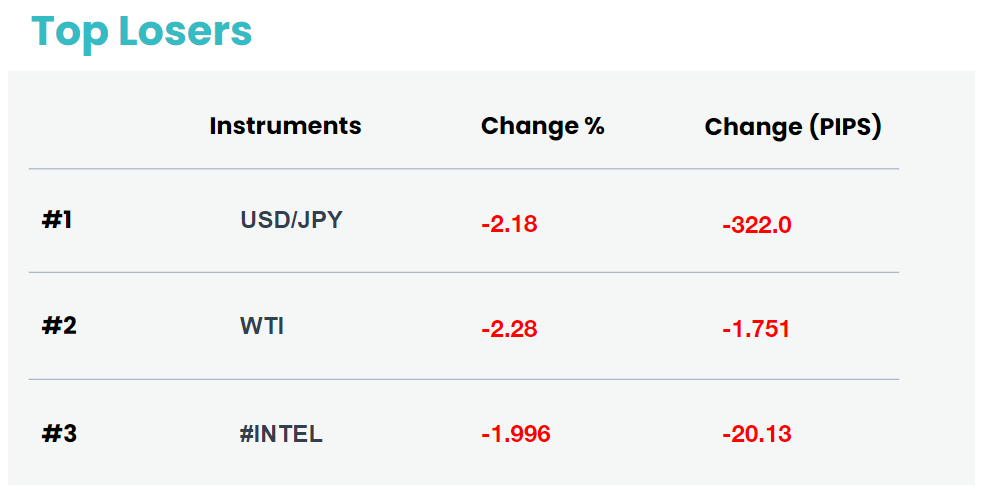Viewport: 985px width, 496px height.
Task: Click the -1.751 pips value
Action: [756, 329]
